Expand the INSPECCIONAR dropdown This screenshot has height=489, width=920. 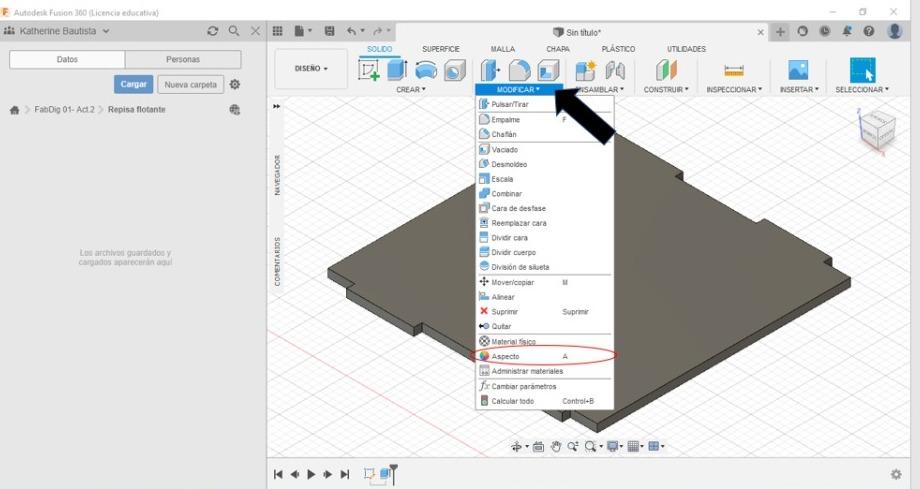(x=734, y=90)
